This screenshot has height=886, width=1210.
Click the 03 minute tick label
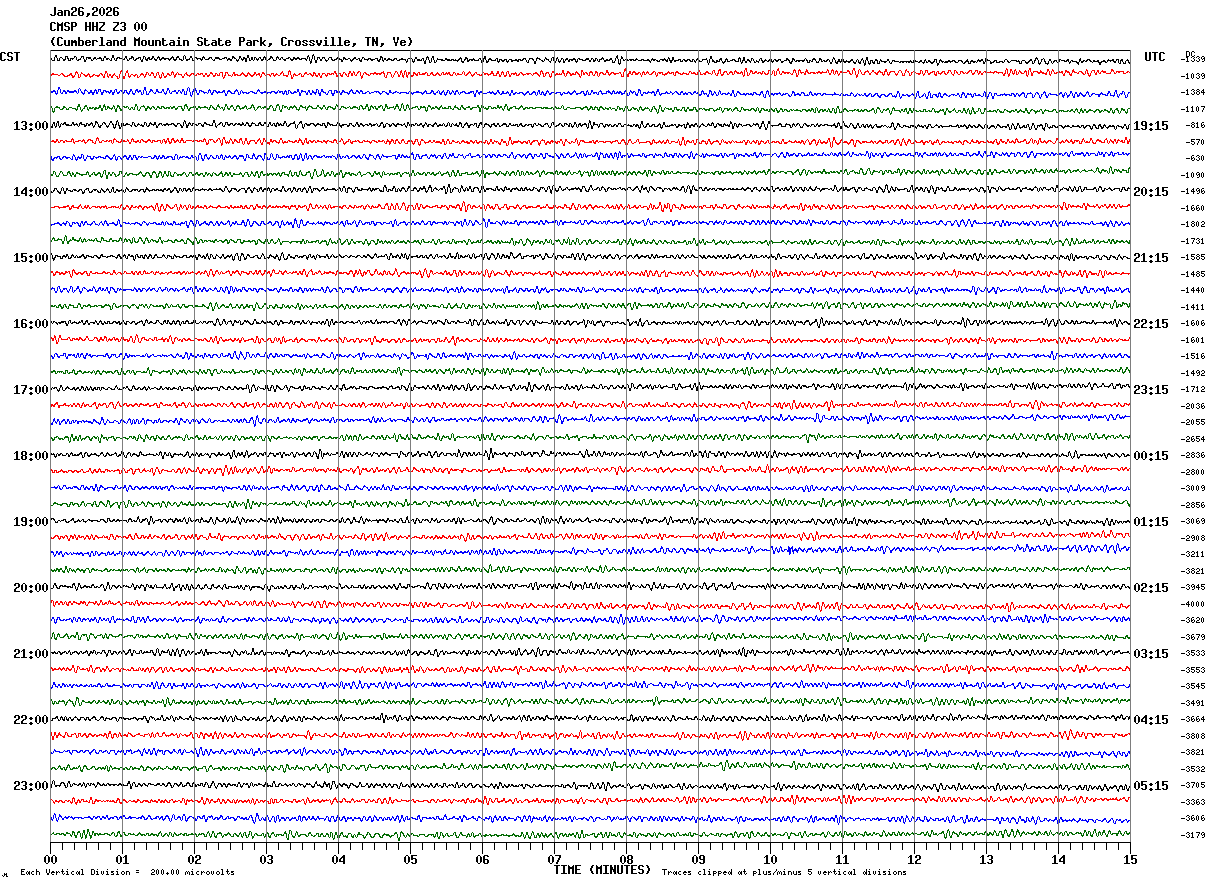click(x=266, y=859)
